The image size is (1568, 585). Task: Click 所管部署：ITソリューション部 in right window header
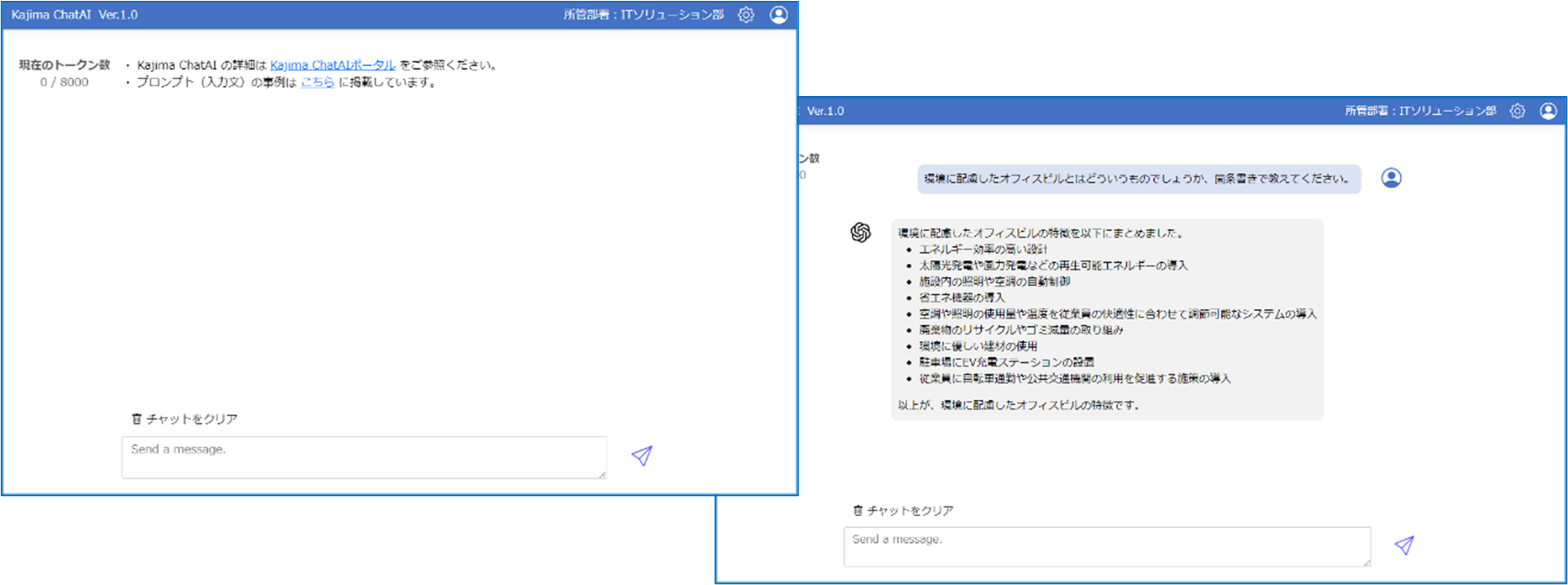(1420, 111)
